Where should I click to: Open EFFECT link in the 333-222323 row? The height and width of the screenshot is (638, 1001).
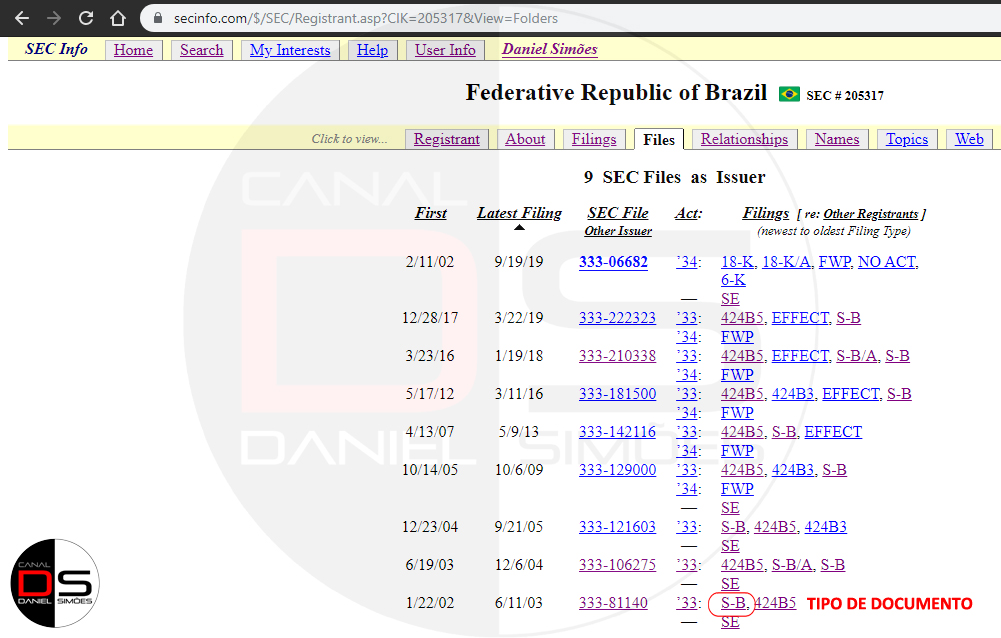801,318
